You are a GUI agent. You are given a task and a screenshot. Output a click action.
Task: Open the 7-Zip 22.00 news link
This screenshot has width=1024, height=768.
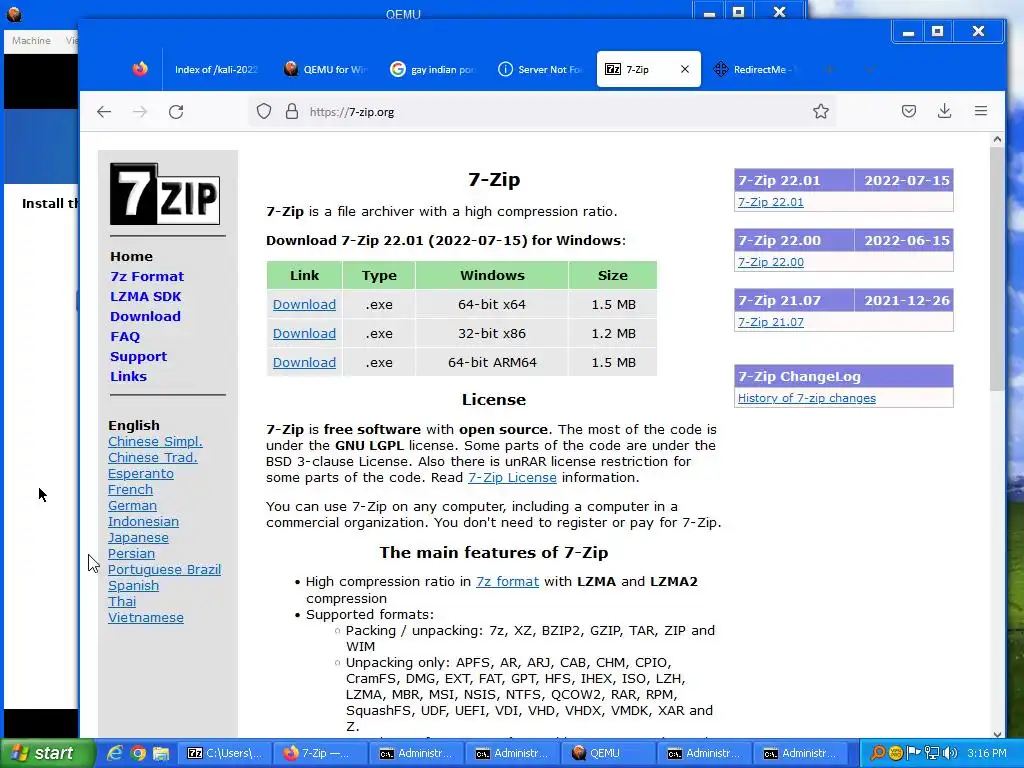point(771,262)
